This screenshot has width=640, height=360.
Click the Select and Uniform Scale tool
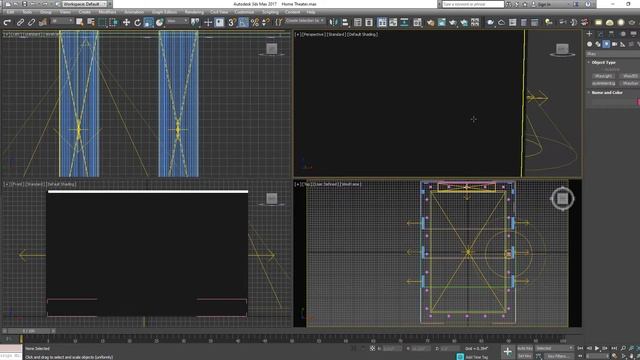(x=149, y=22)
